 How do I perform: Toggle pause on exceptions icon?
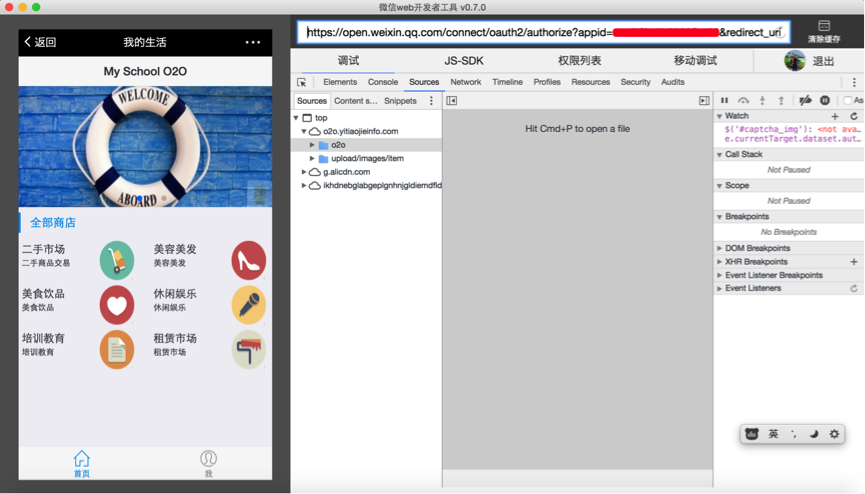point(825,100)
